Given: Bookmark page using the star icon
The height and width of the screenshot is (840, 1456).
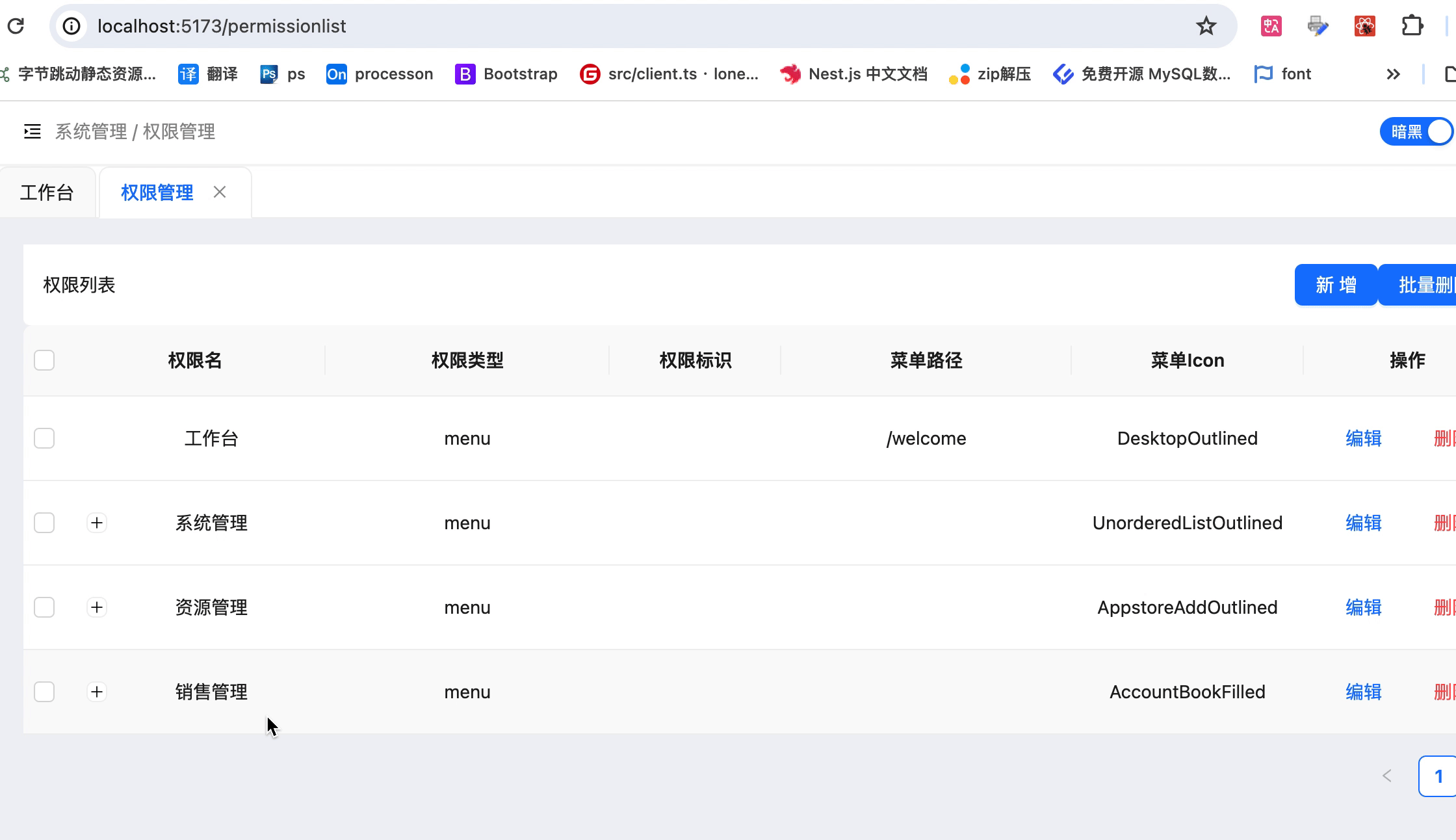Looking at the screenshot, I should tap(1206, 26).
